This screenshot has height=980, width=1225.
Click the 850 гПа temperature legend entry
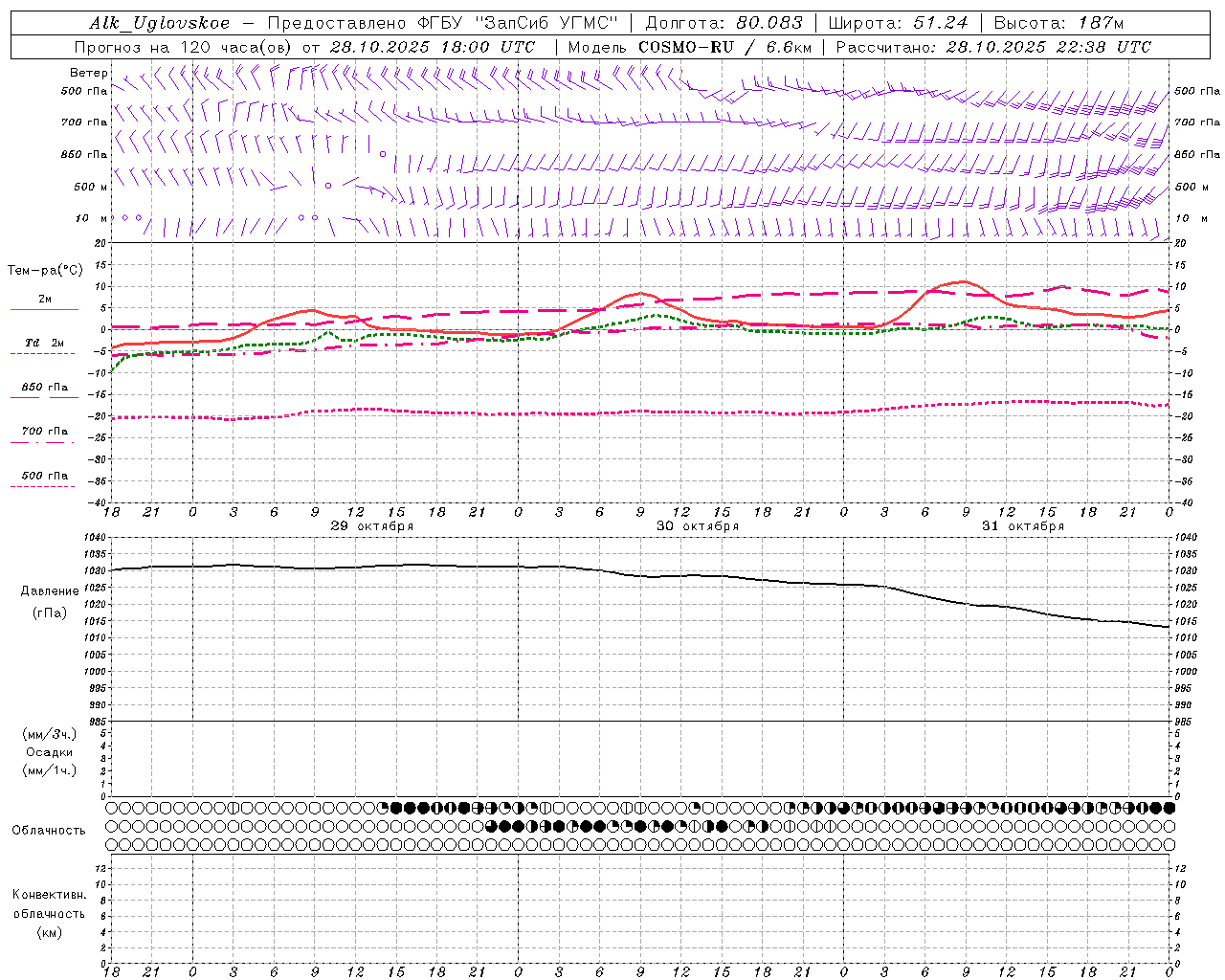(x=45, y=387)
